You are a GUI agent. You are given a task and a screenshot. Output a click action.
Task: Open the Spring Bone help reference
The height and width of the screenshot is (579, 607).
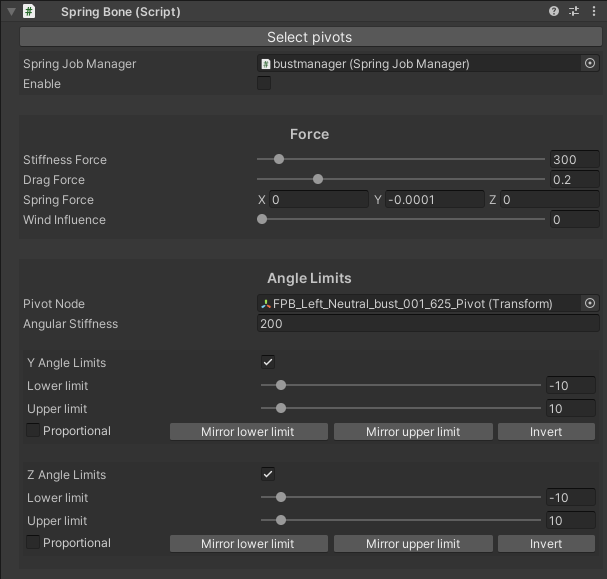click(x=554, y=11)
